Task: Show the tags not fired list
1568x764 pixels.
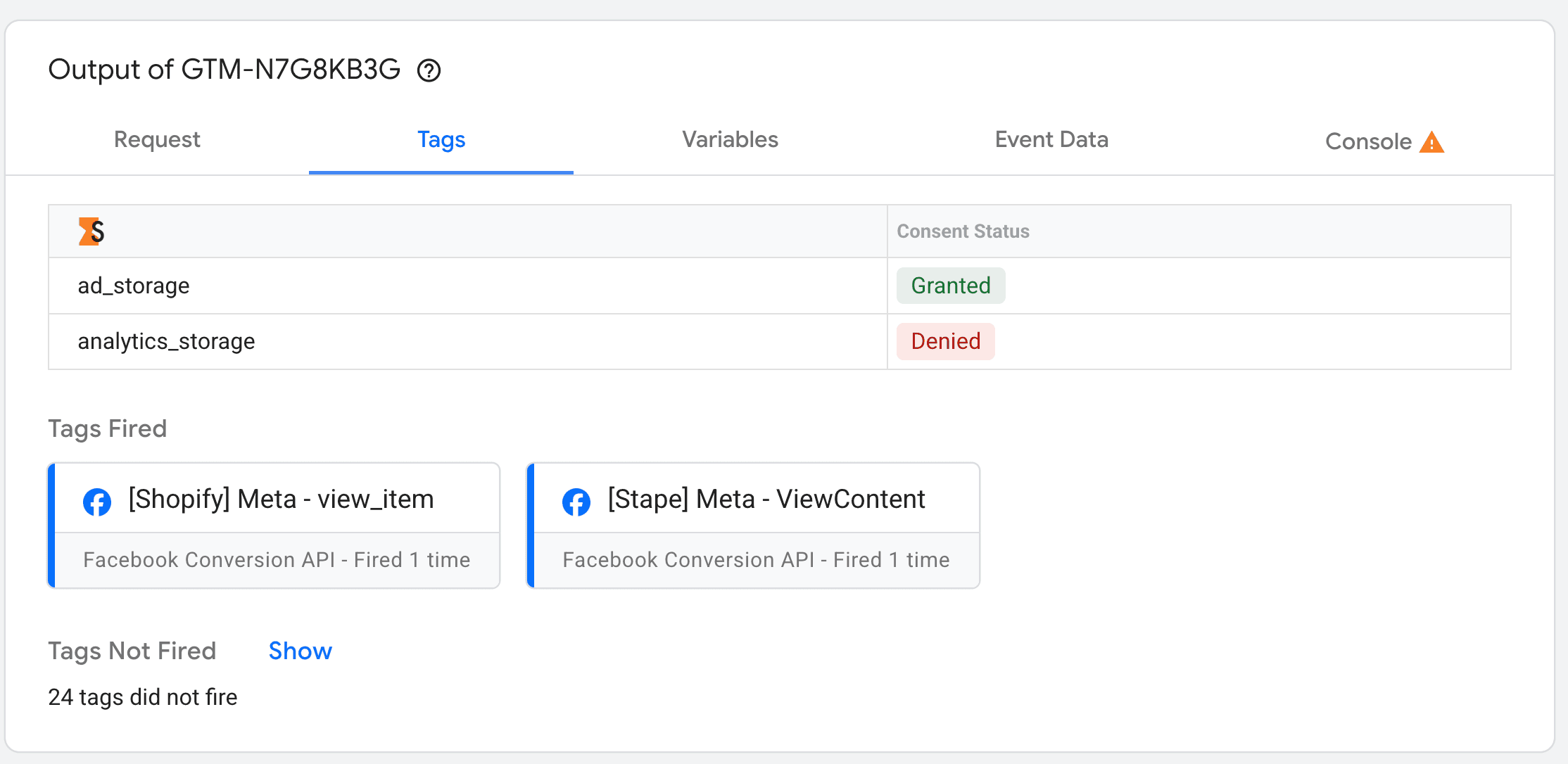Action: [x=301, y=651]
